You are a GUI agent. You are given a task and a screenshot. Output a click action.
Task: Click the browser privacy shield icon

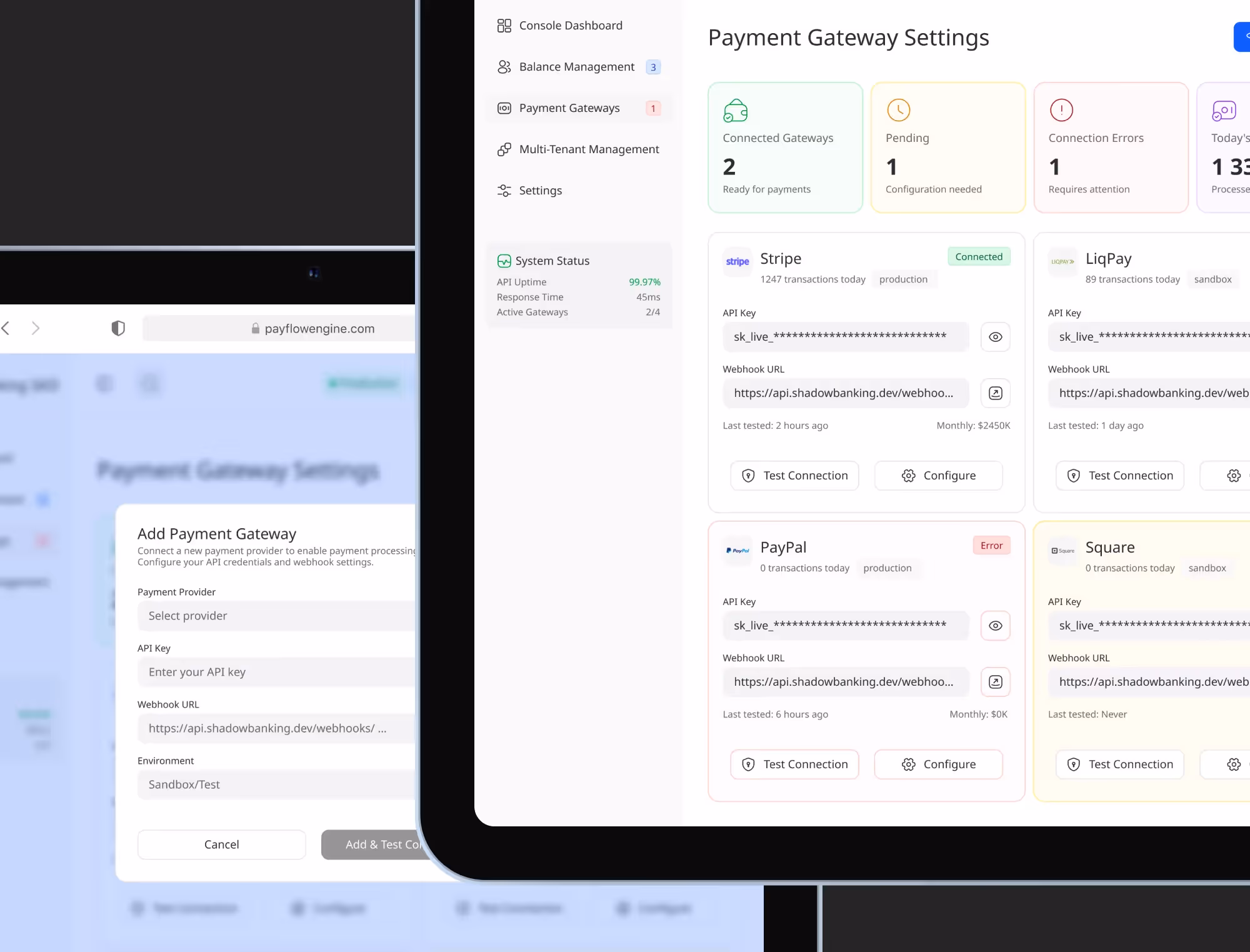click(x=118, y=328)
